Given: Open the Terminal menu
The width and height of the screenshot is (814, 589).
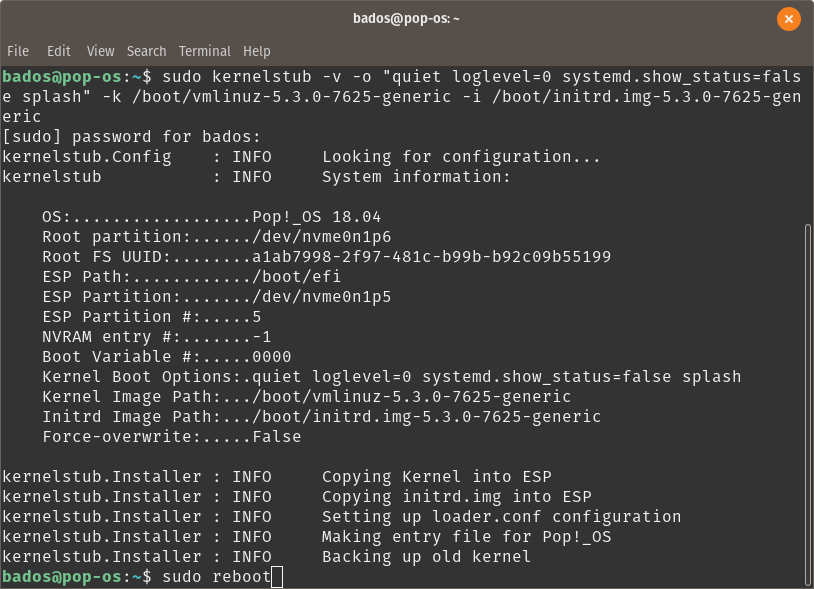Looking at the screenshot, I should pyautogui.click(x=204, y=51).
